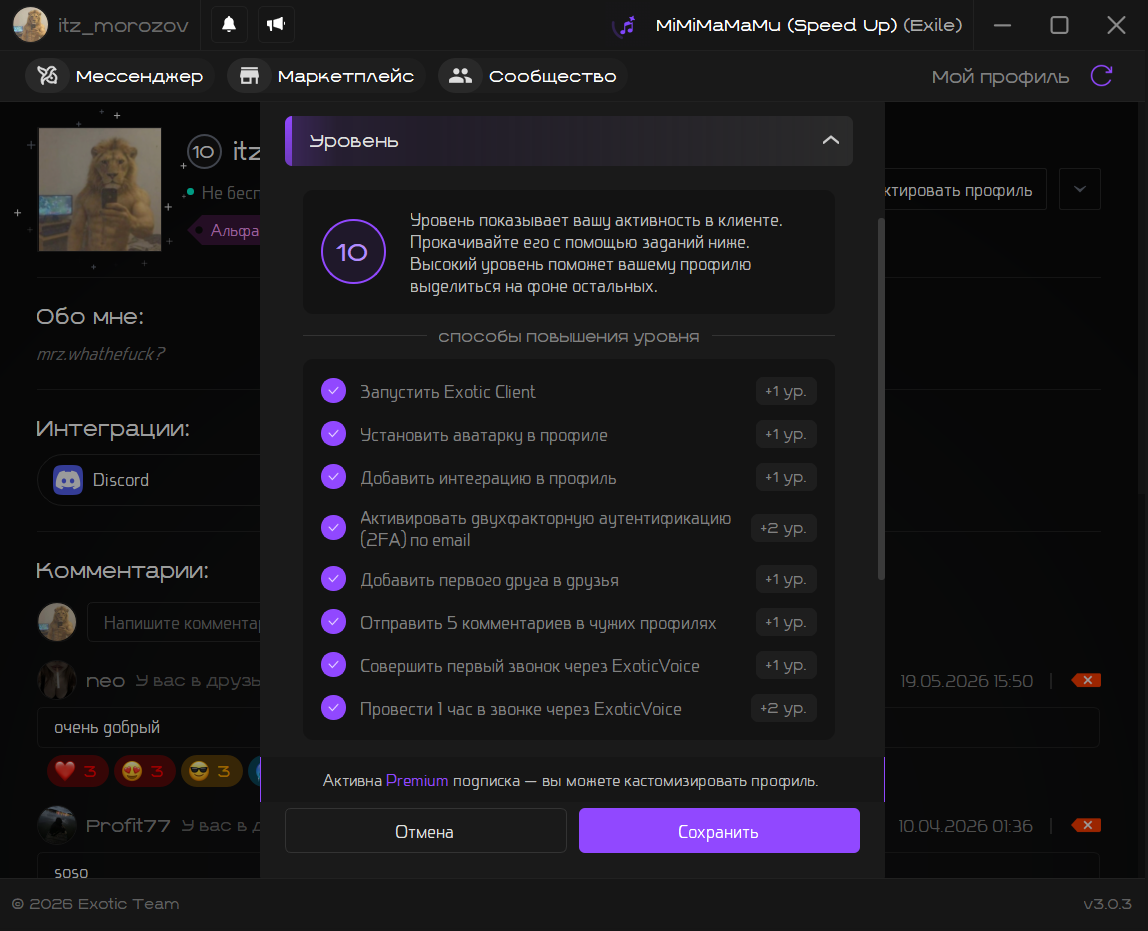
Task: Click the profile level 10 badge beside the username
Action: [204, 152]
